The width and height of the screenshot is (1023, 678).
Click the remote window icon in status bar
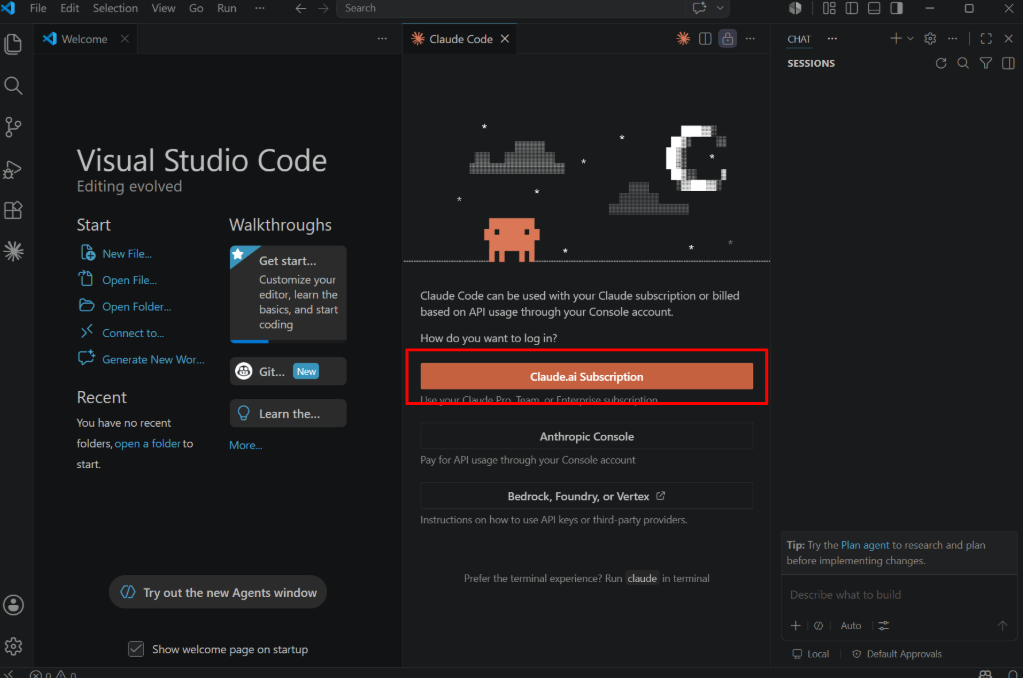pos(8,673)
